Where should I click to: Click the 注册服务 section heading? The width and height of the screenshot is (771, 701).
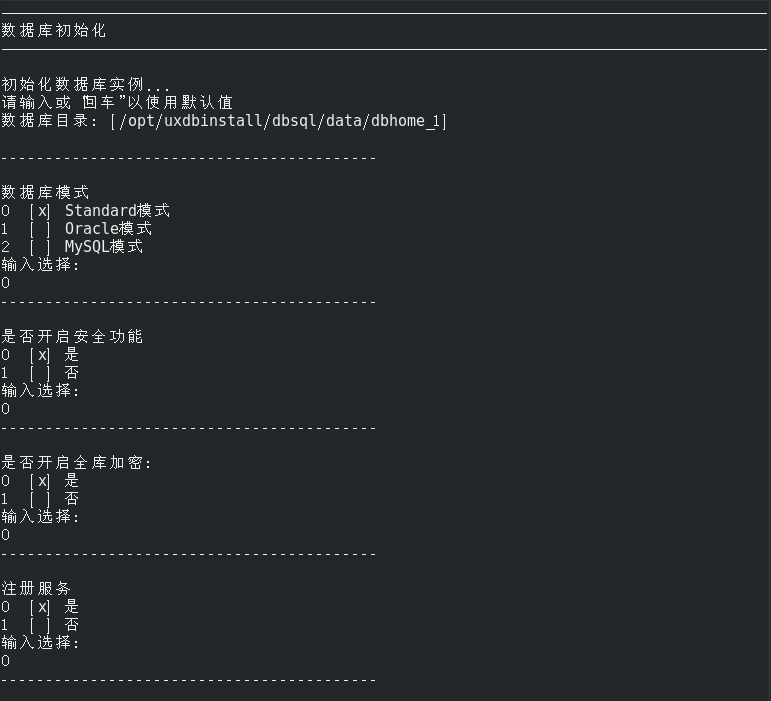pos(36,589)
